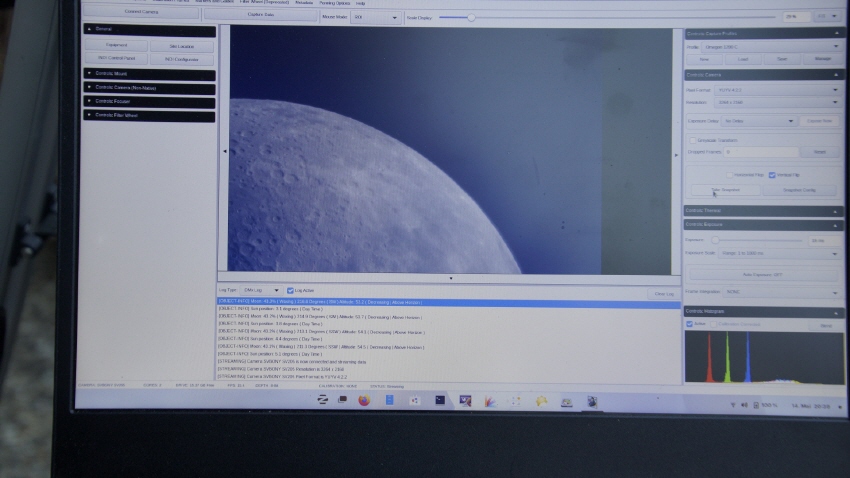850x478 pixels.
Task: Collapse the Controls: Histogram header
Action: coord(764,312)
